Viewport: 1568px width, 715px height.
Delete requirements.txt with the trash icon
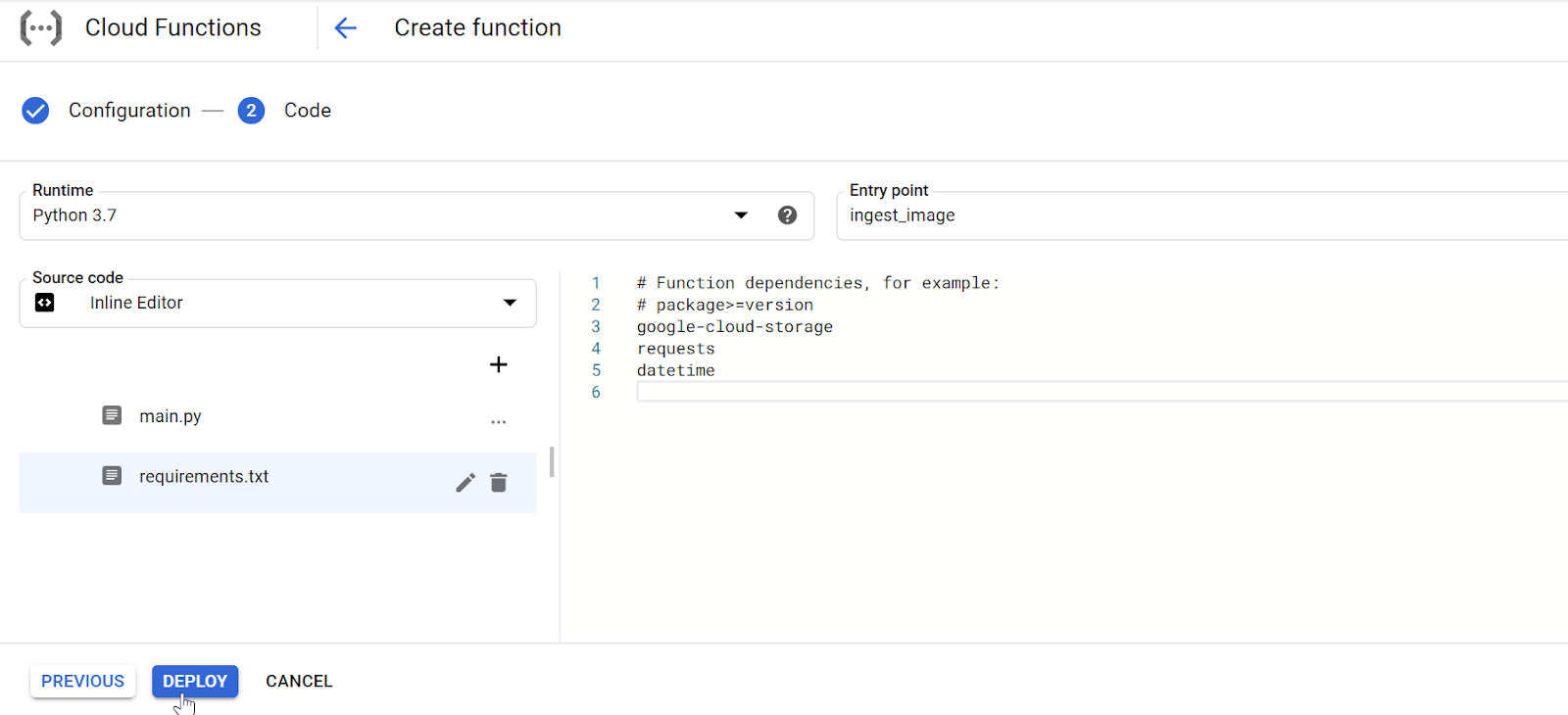[499, 483]
